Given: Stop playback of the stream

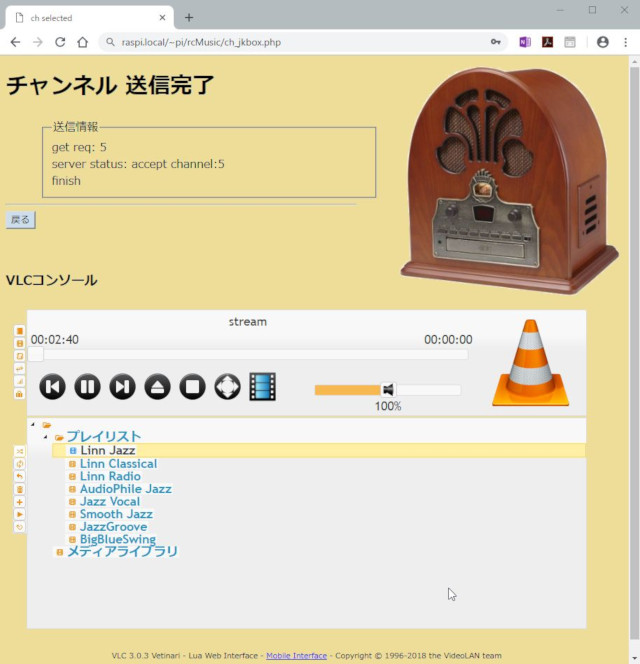Looking at the screenshot, I should pos(193,387).
